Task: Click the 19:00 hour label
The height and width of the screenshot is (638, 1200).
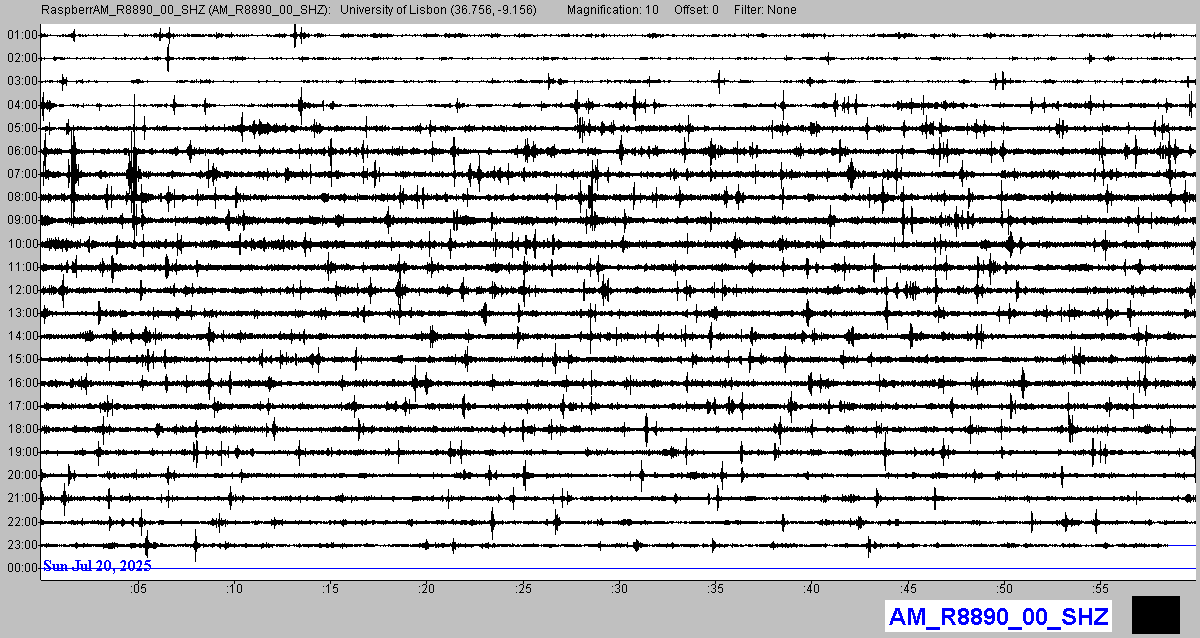Action: [22, 452]
